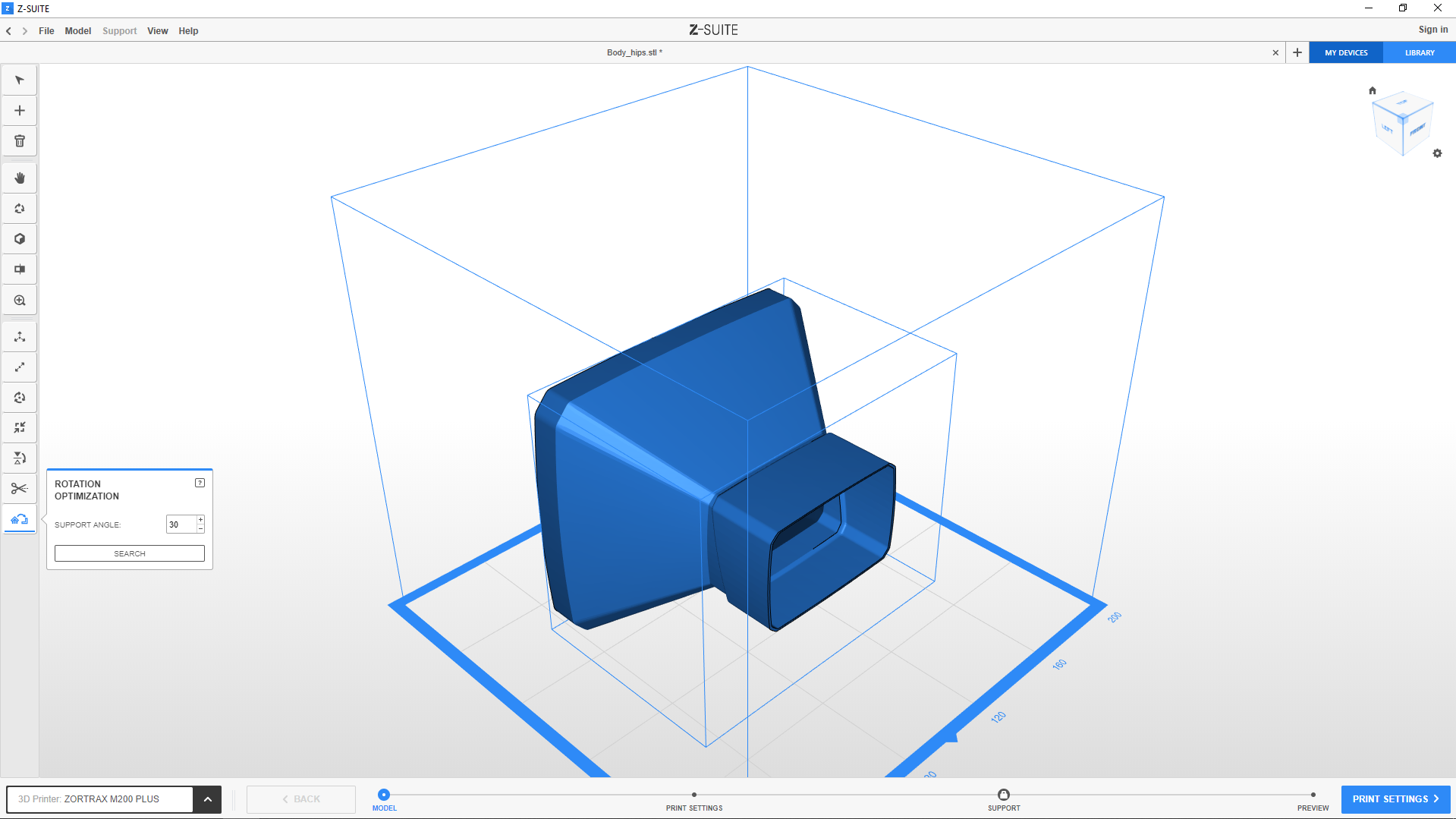Proceed to Print Settings button
This screenshot has height=819, width=1456.
[x=1395, y=799]
